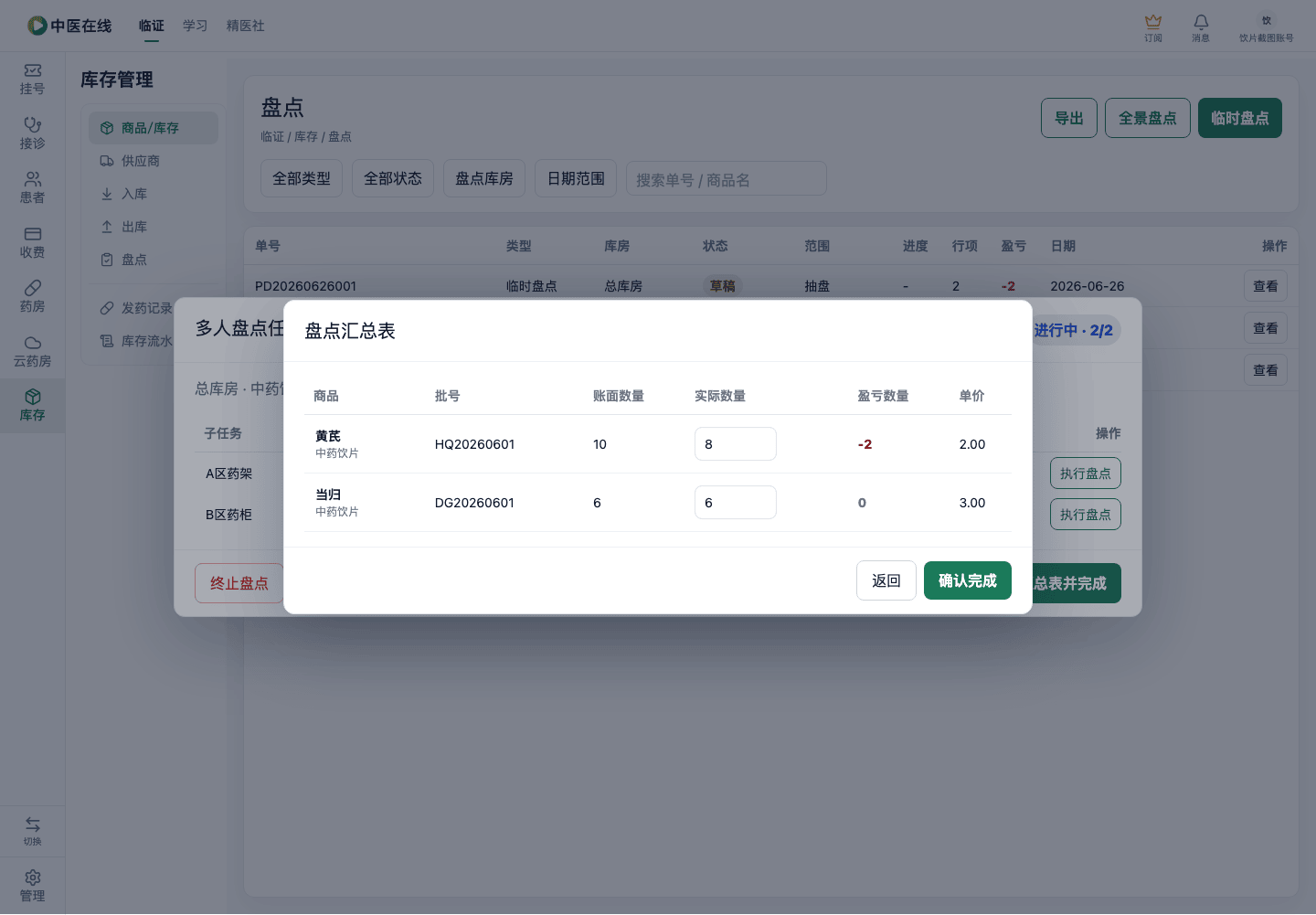Click the 临证 breadcrumb link
This screenshot has width=1316, height=915.
[272, 136]
